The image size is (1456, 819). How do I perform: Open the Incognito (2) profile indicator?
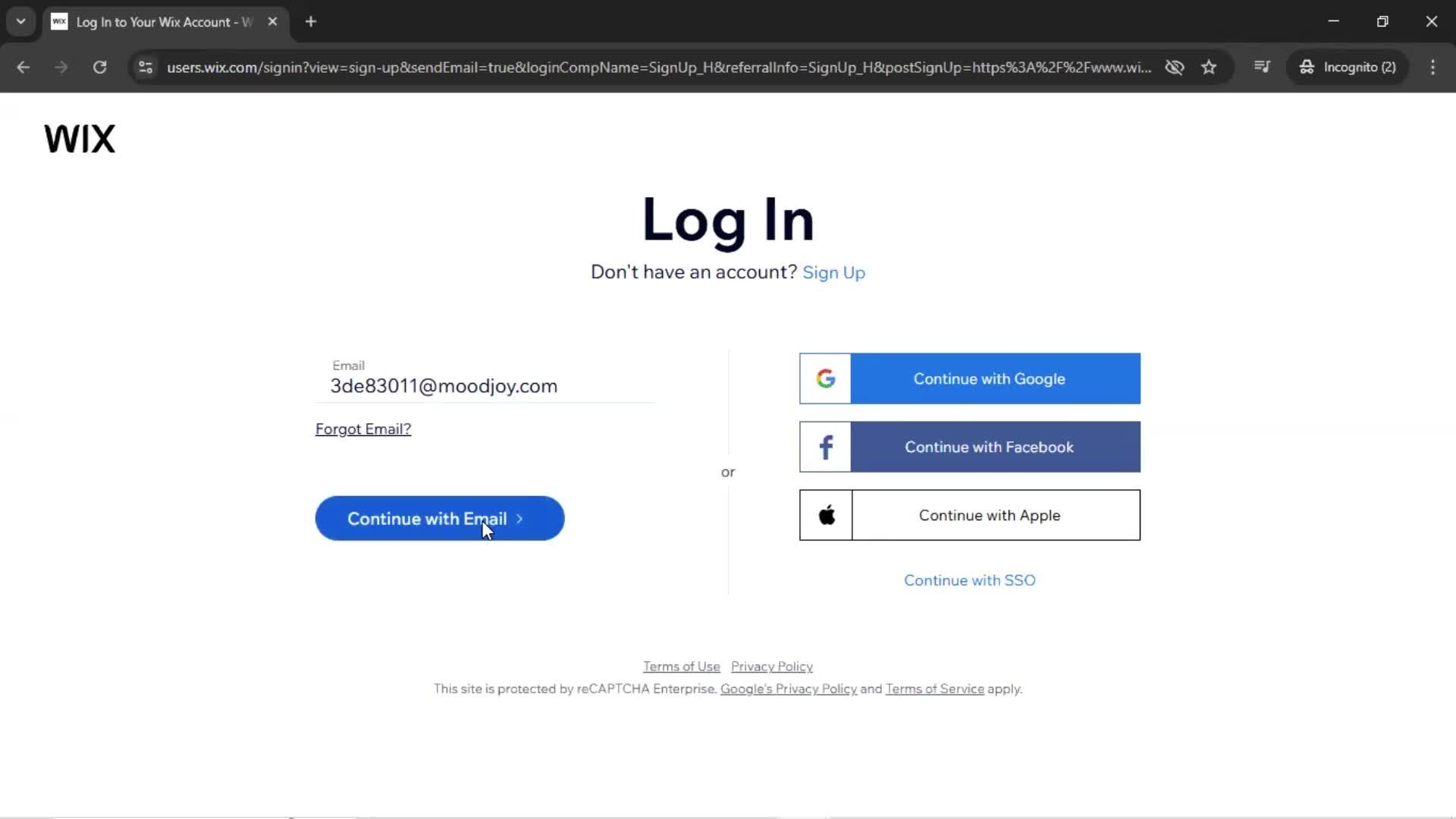click(x=1348, y=67)
